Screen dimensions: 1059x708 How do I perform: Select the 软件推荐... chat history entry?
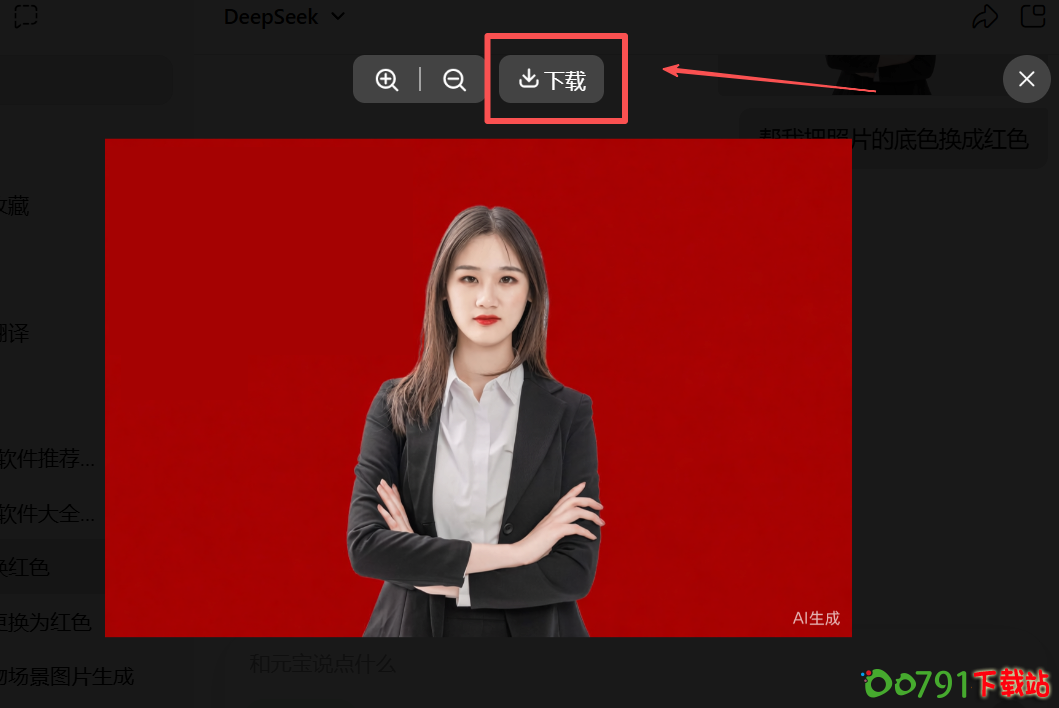pyautogui.click(x=47, y=460)
